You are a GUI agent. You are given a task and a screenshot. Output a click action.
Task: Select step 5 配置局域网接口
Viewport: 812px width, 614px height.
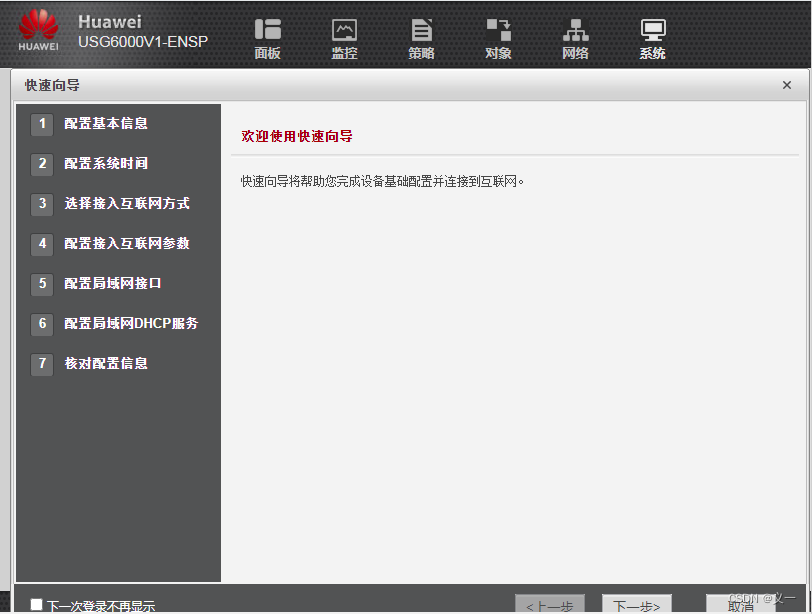96,284
